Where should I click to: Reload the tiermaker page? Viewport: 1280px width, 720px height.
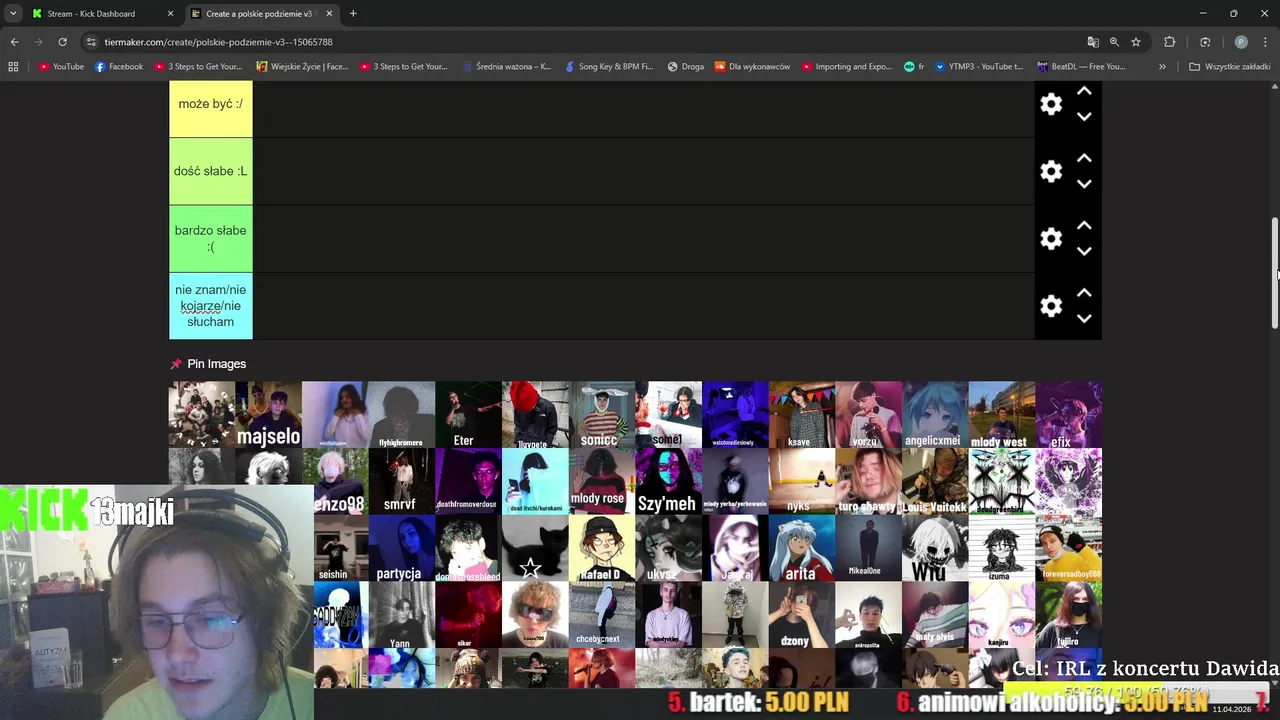(x=62, y=42)
